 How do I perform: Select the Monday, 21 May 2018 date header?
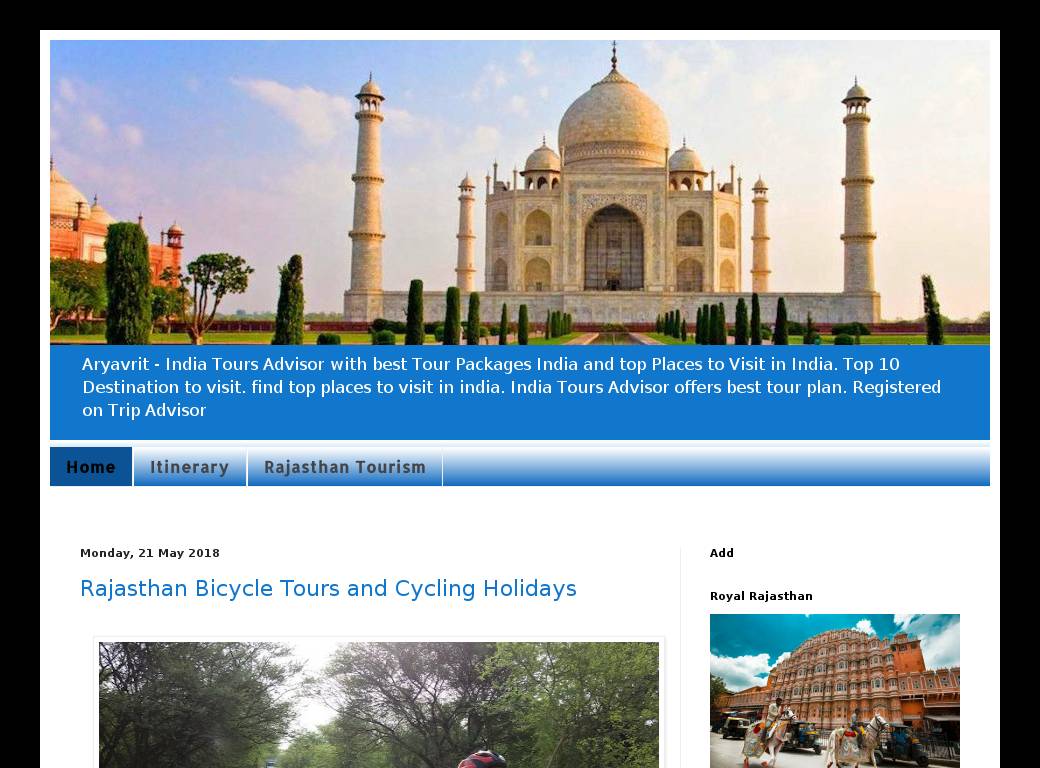click(150, 553)
